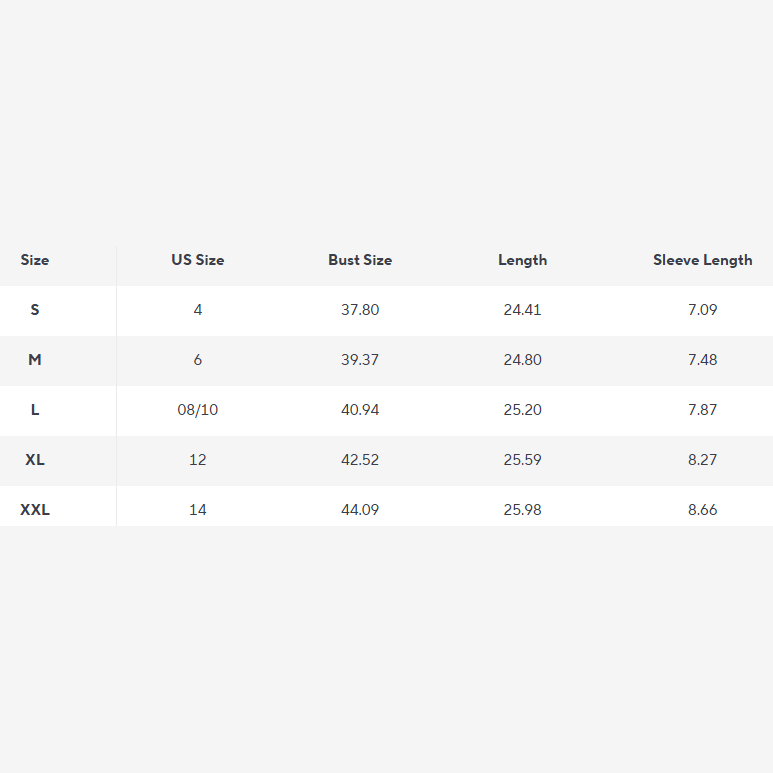Select the Bust Size column header
This screenshot has width=773, height=773.
click(360, 260)
